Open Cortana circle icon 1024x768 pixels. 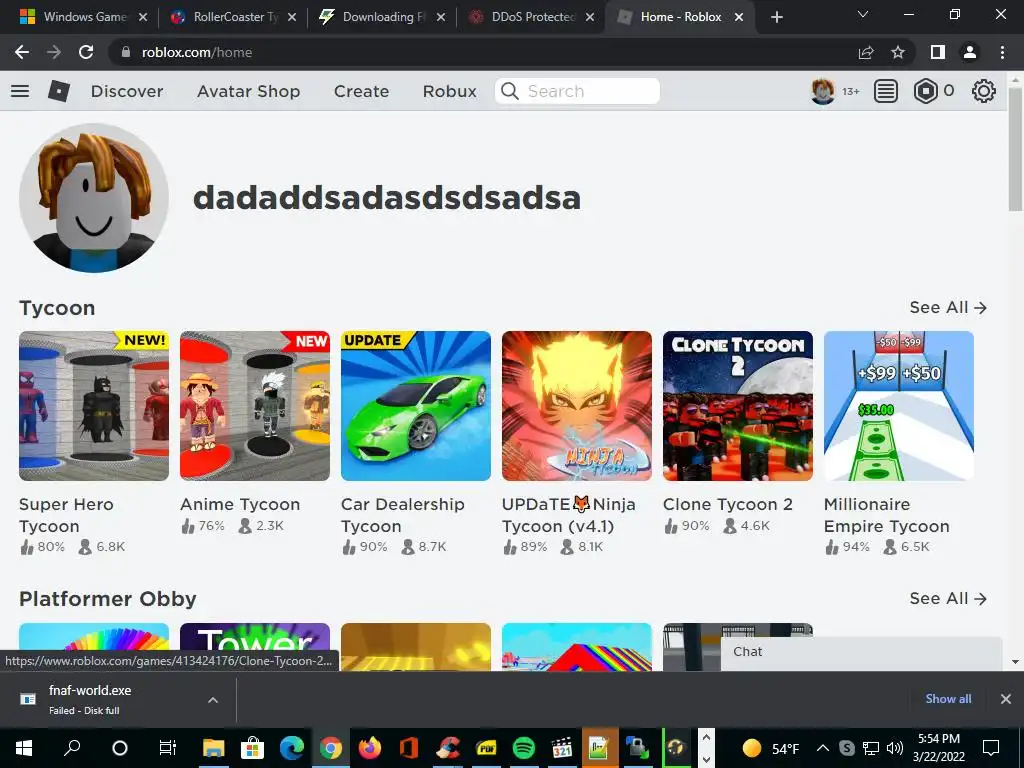coord(120,748)
